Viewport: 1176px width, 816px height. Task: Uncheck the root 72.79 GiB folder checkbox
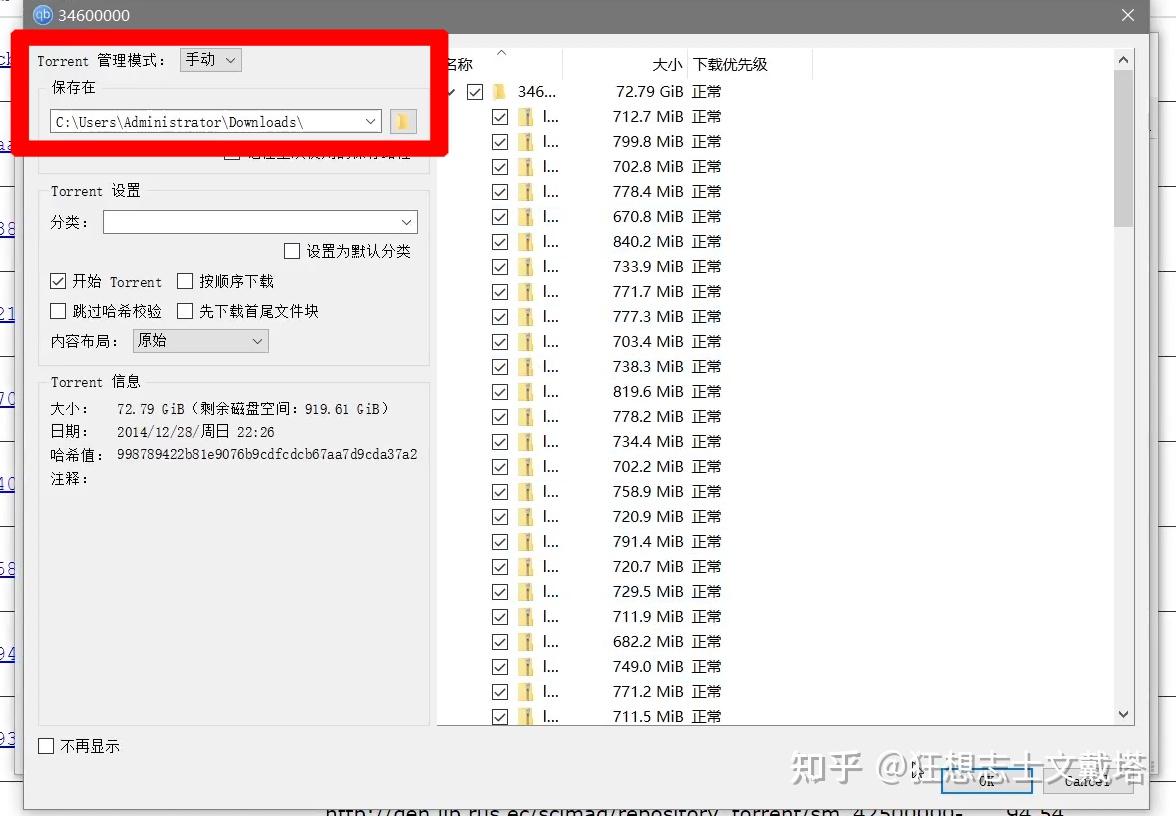(x=475, y=92)
